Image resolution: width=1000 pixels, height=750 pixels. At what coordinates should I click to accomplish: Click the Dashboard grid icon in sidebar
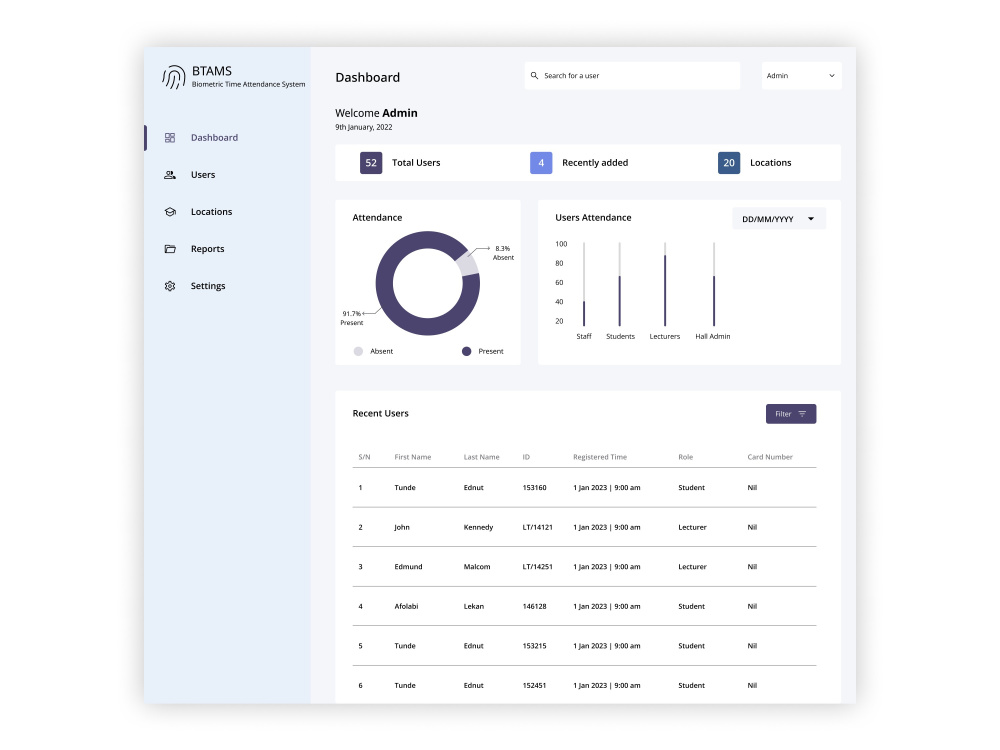click(x=170, y=138)
